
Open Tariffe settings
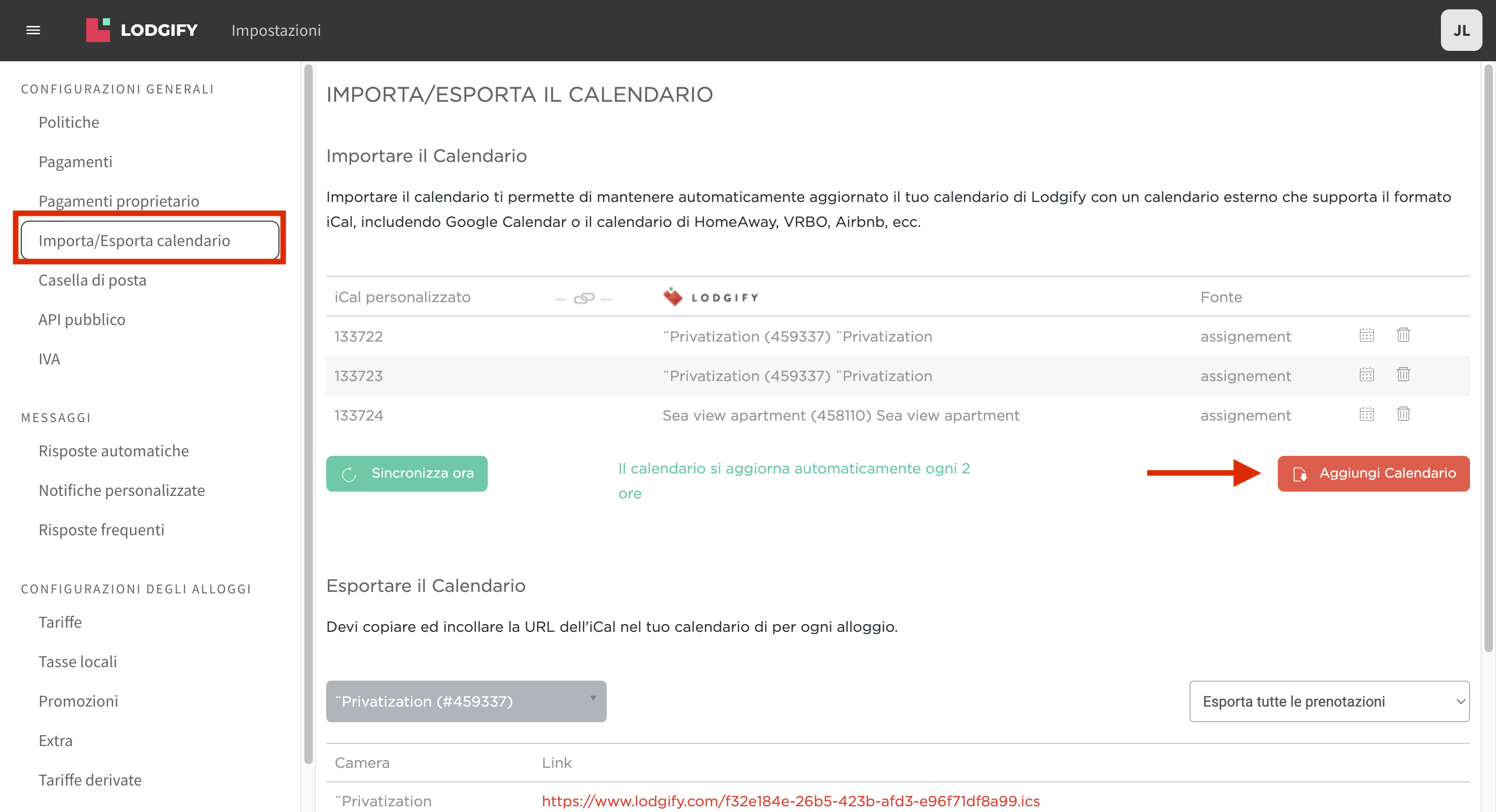point(60,622)
